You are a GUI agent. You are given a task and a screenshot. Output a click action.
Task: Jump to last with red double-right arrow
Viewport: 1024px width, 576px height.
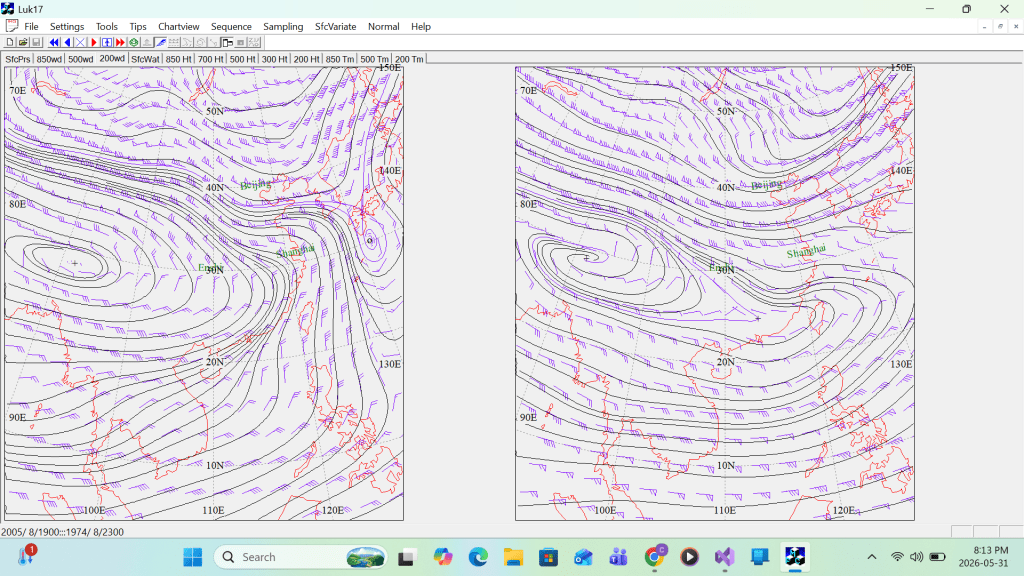120,42
